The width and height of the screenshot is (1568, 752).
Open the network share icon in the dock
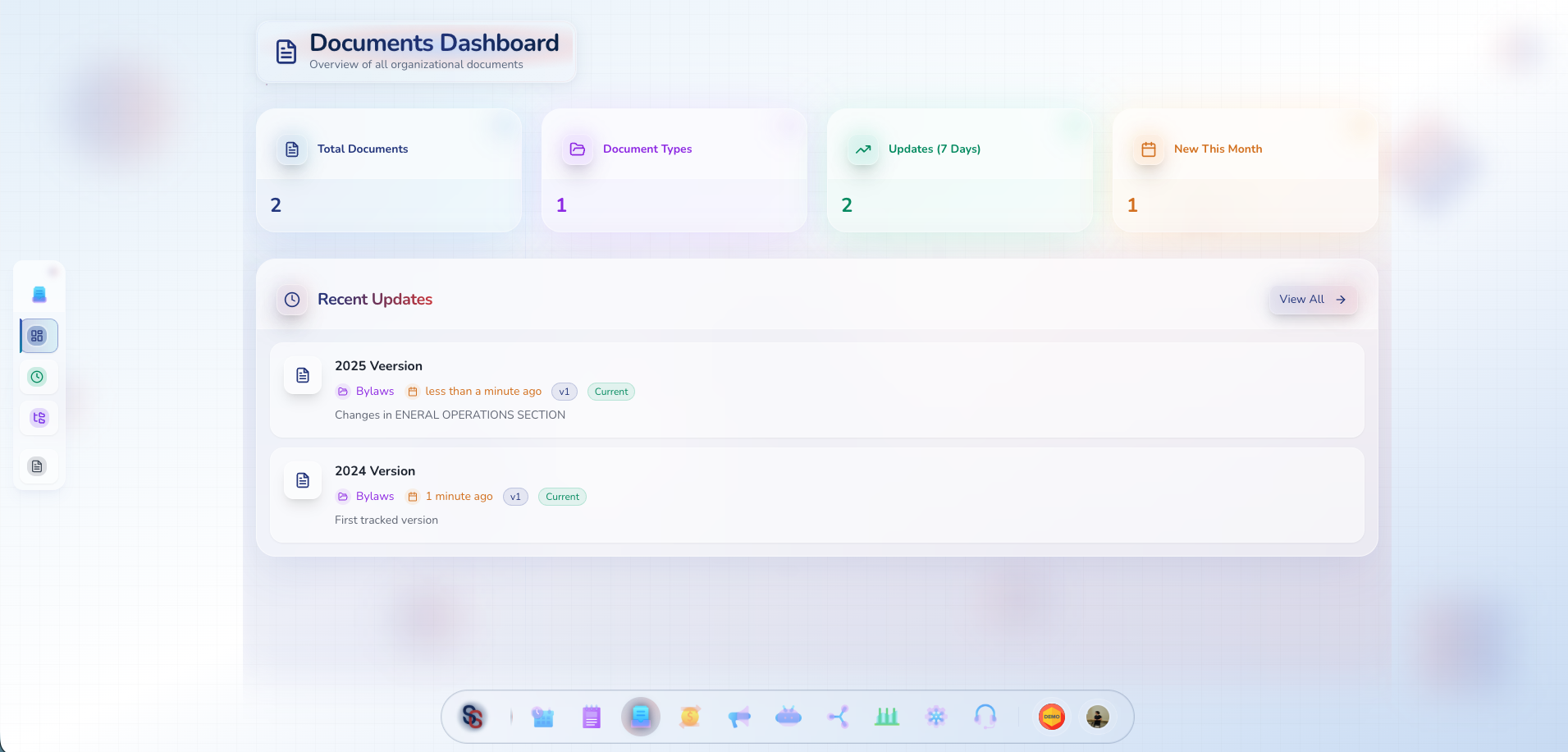click(837, 716)
